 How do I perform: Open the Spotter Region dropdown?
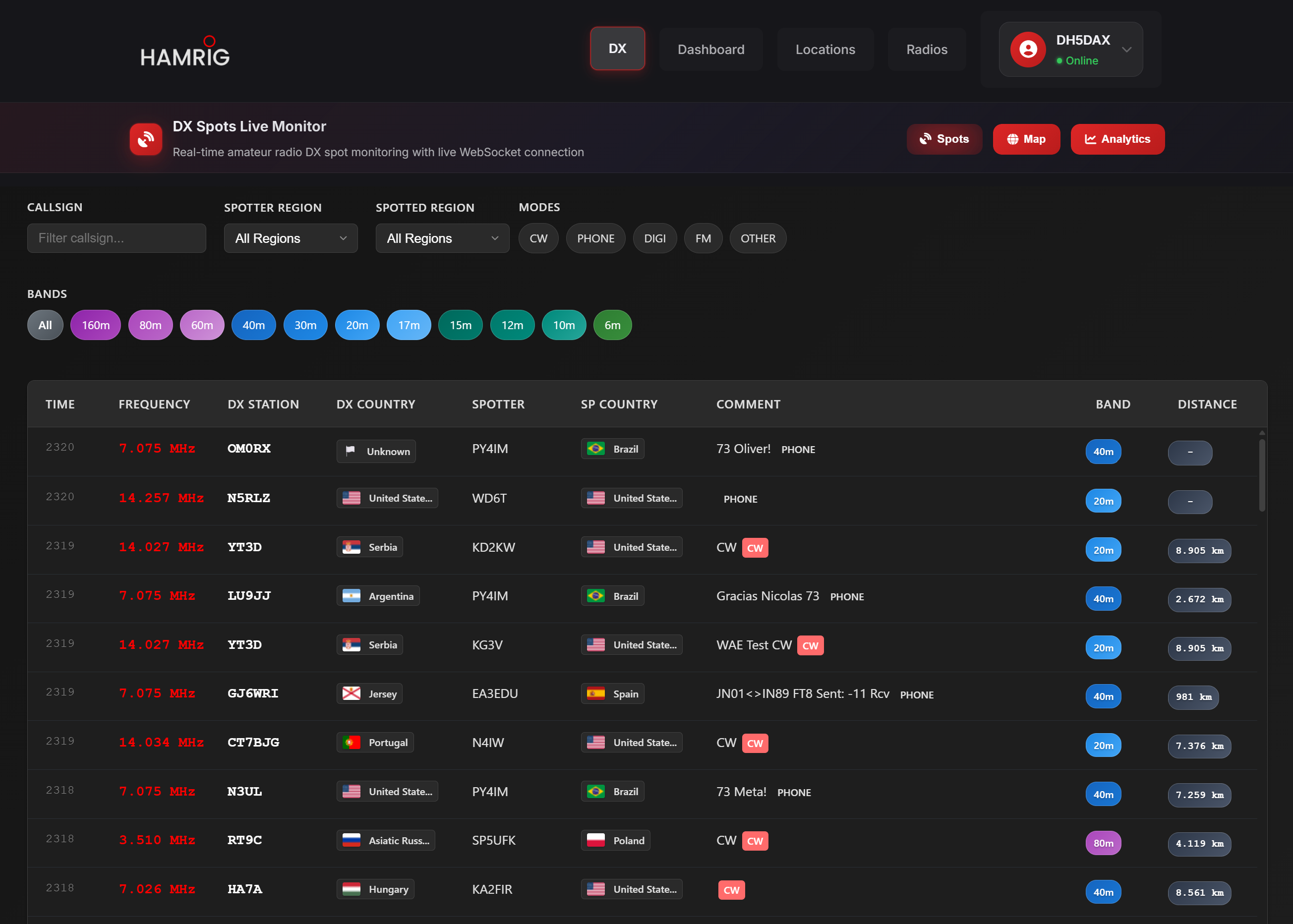tap(291, 238)
